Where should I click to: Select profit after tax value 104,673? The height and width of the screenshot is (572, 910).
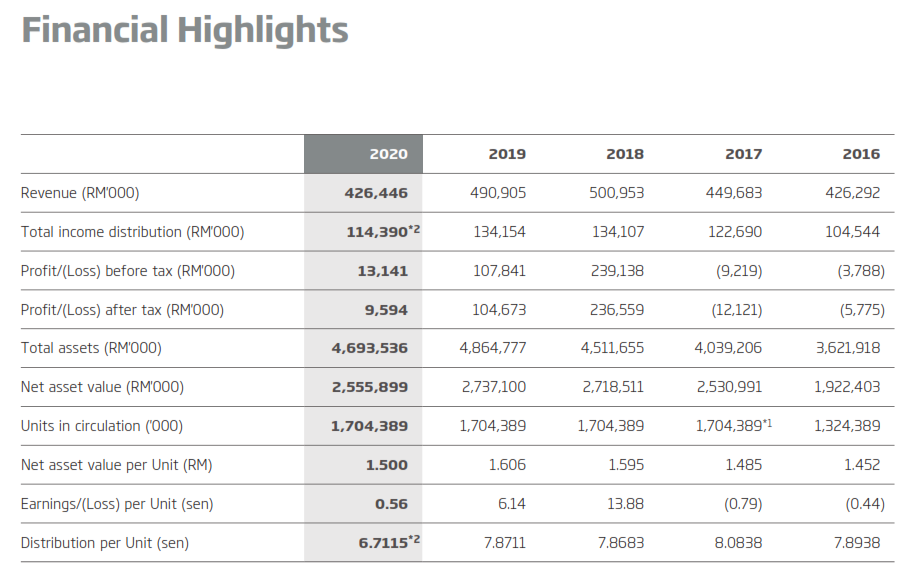(499, 310)
